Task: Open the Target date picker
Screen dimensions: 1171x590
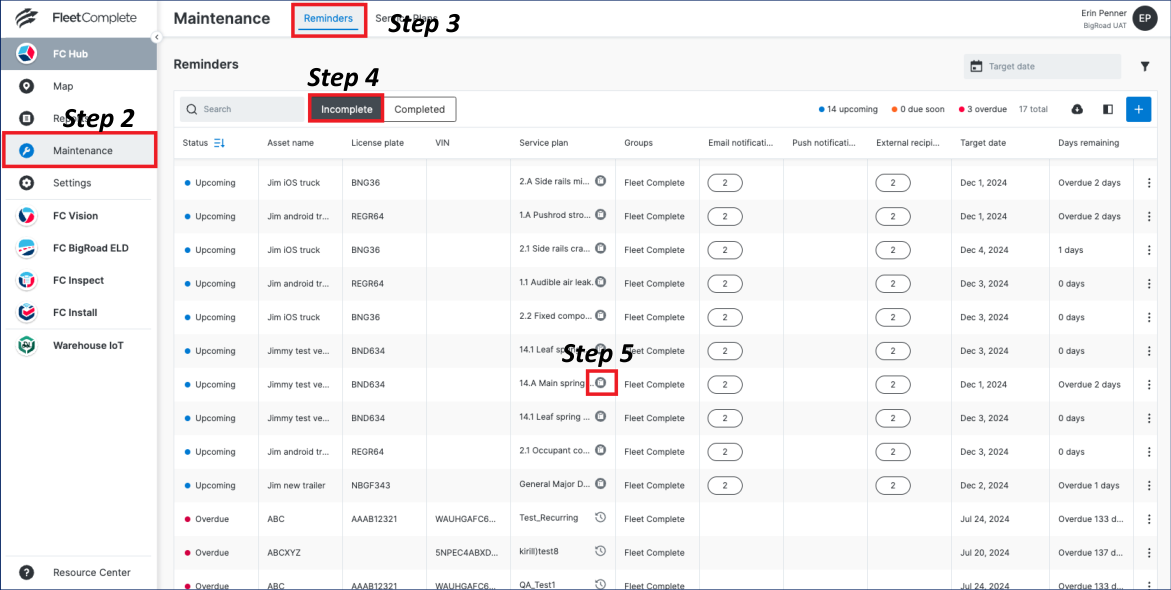Action: tap(1041, 65)
